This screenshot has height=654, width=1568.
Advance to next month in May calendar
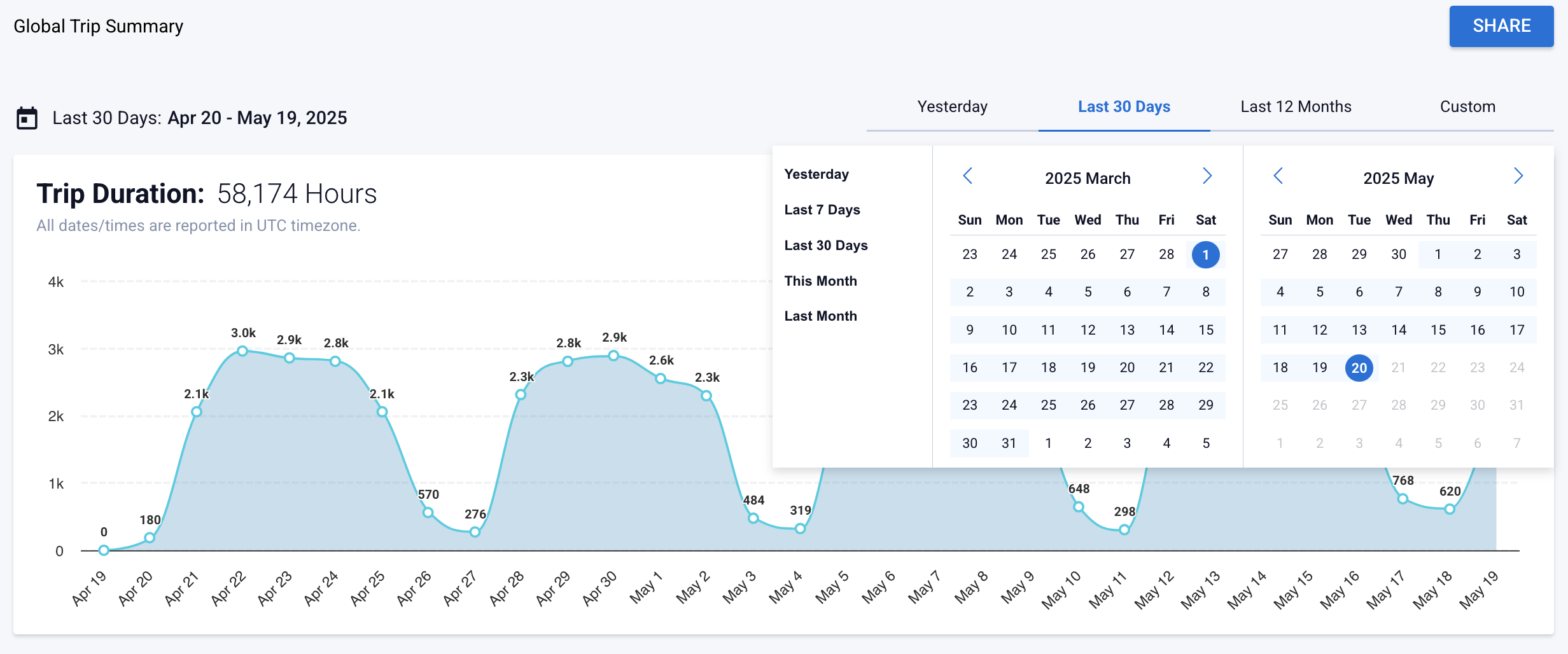point(1518,176)
